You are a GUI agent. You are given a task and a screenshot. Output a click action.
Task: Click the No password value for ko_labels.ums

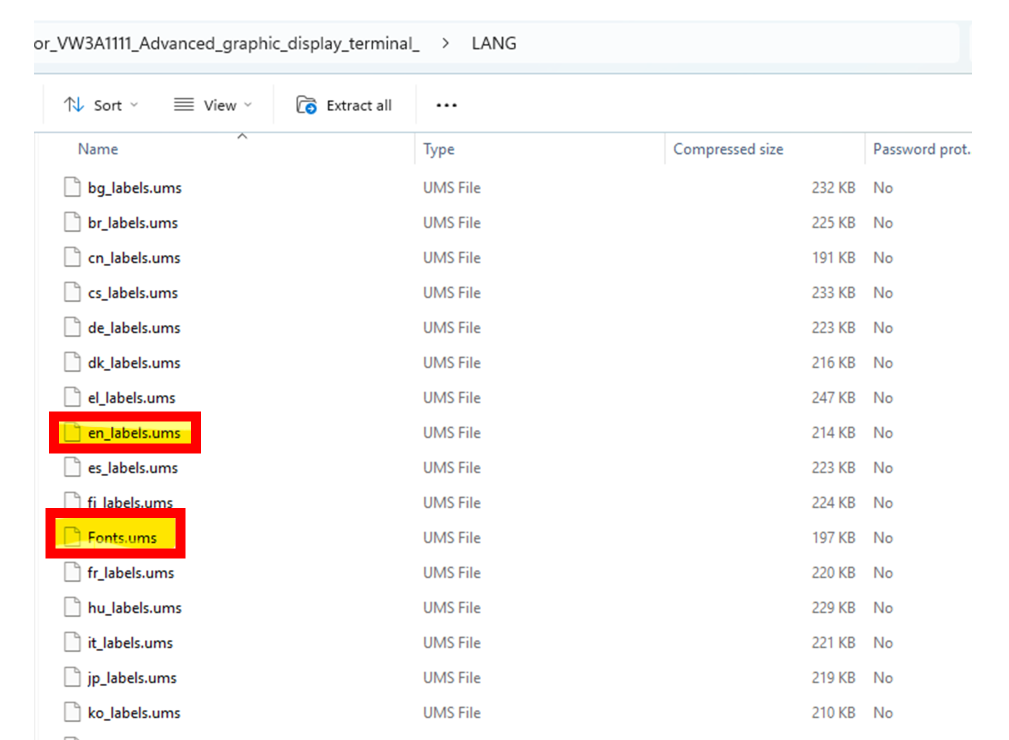click(x=883, y=712)
